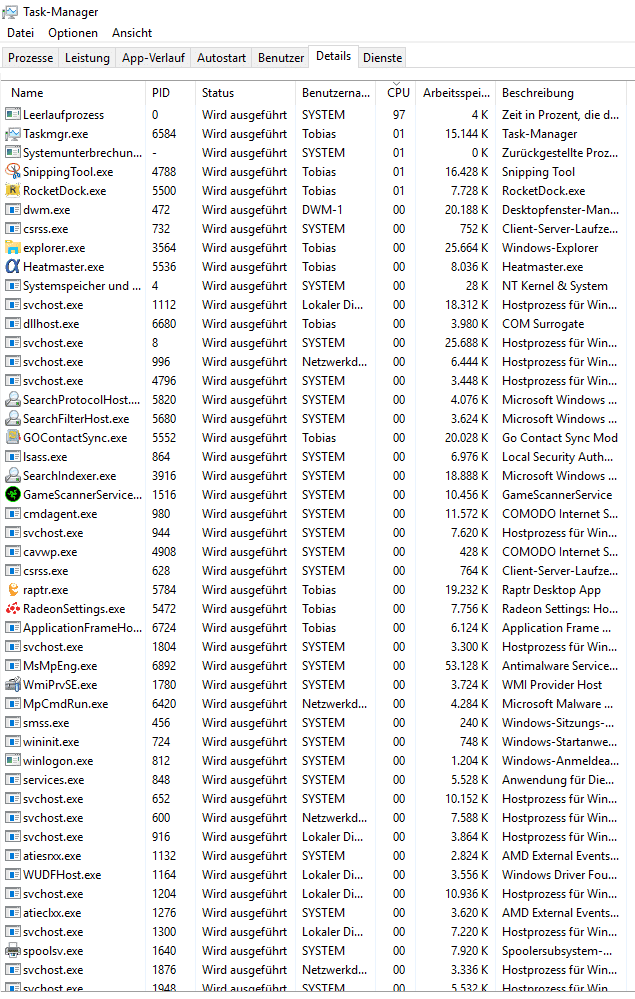Select the dllhost.exe process row
The height and width of the screenshot is (999, 635).
pos(315,324)
